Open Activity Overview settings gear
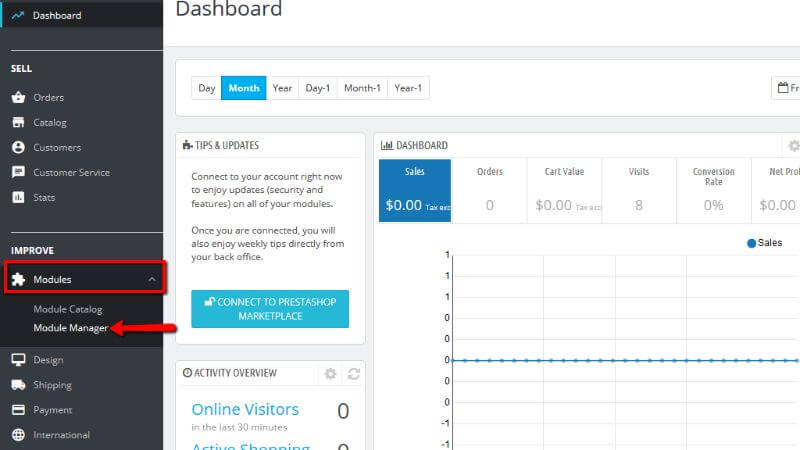The height and width of the screenshot is (450, 800). [331, 374]
